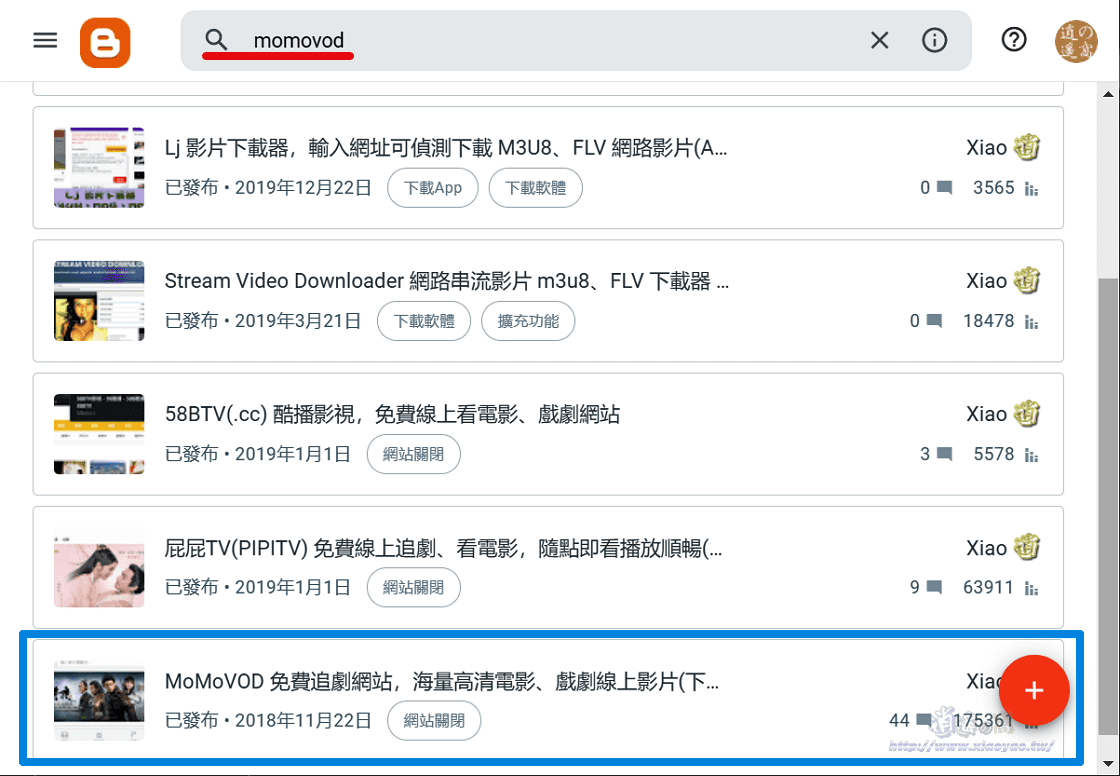Click the date 2019年12月22日
The image size is (1120, 776).
(304, 188)
